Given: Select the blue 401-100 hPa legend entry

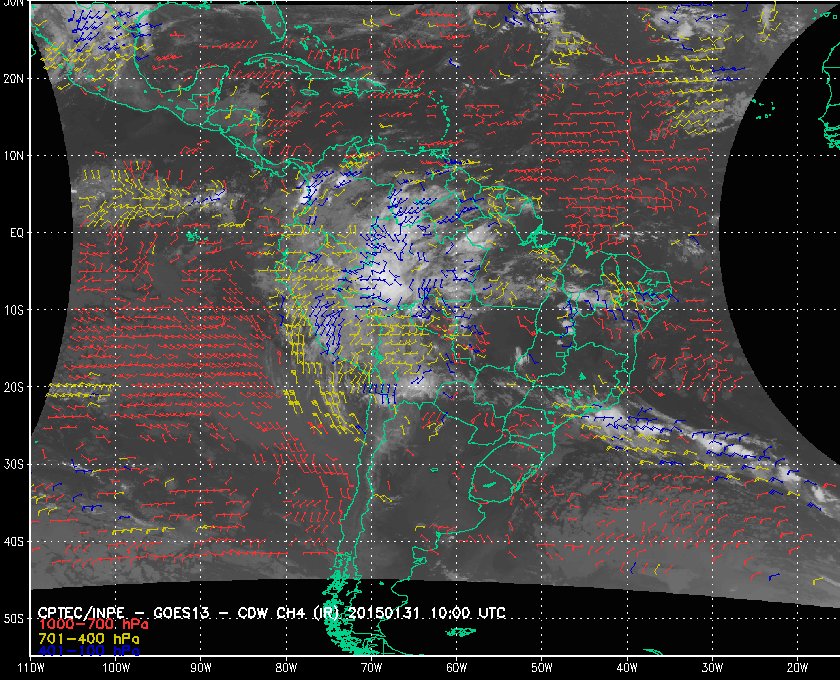Looking at the screenshot, I should click(x=89, y=651).
